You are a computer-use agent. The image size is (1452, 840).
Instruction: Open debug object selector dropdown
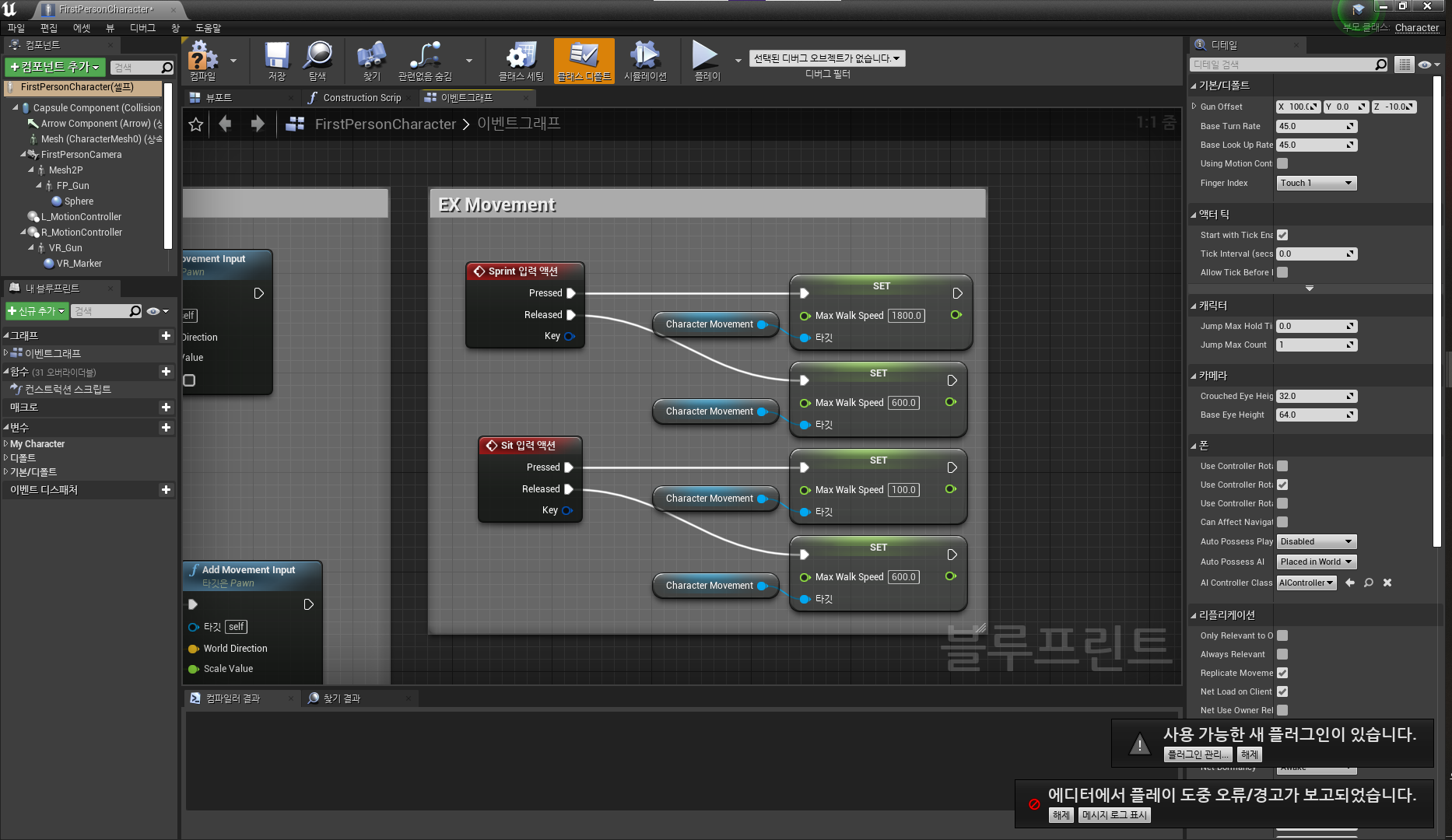[827, 58]
